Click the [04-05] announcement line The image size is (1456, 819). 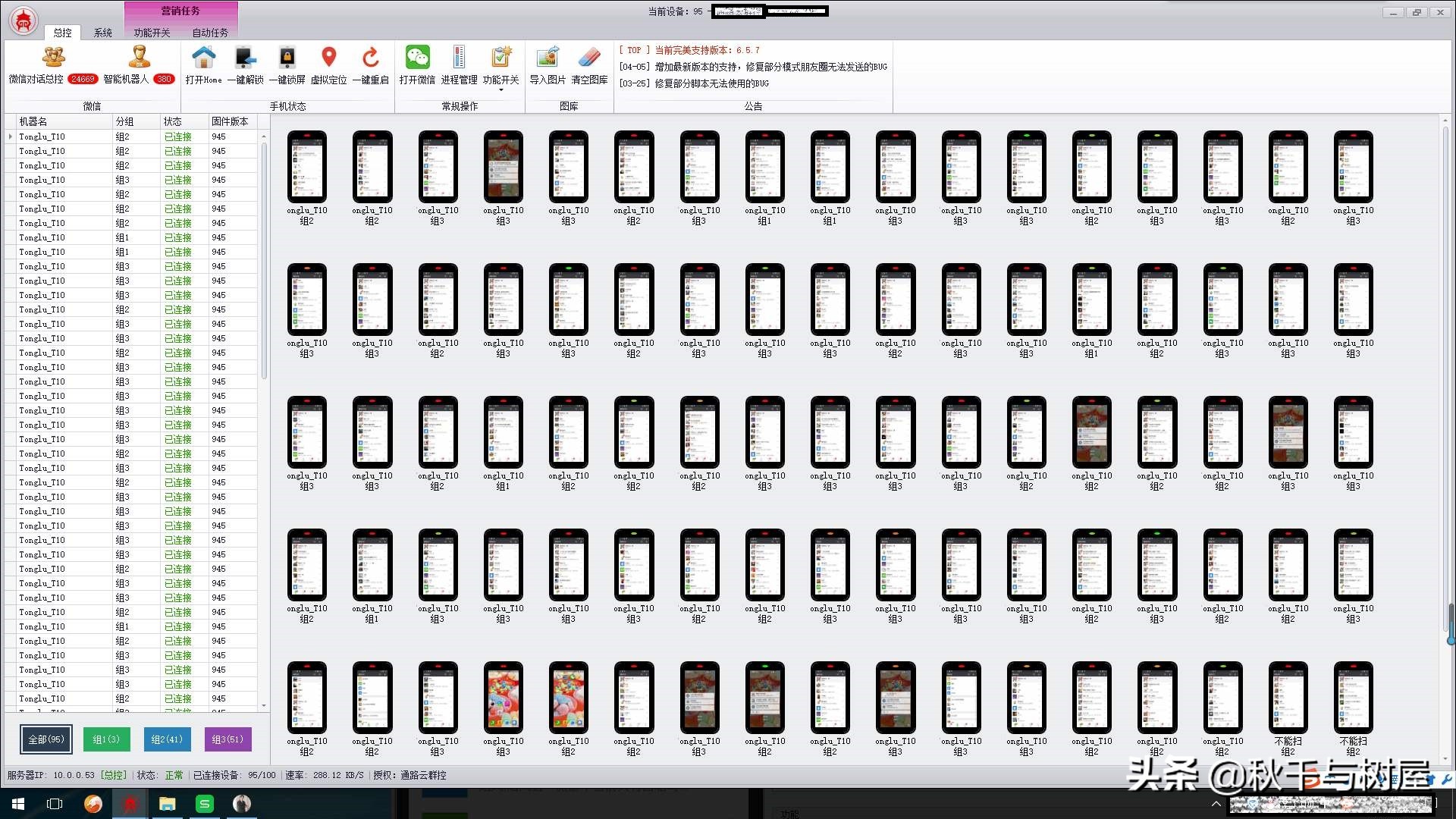click(x=753, y=67)
